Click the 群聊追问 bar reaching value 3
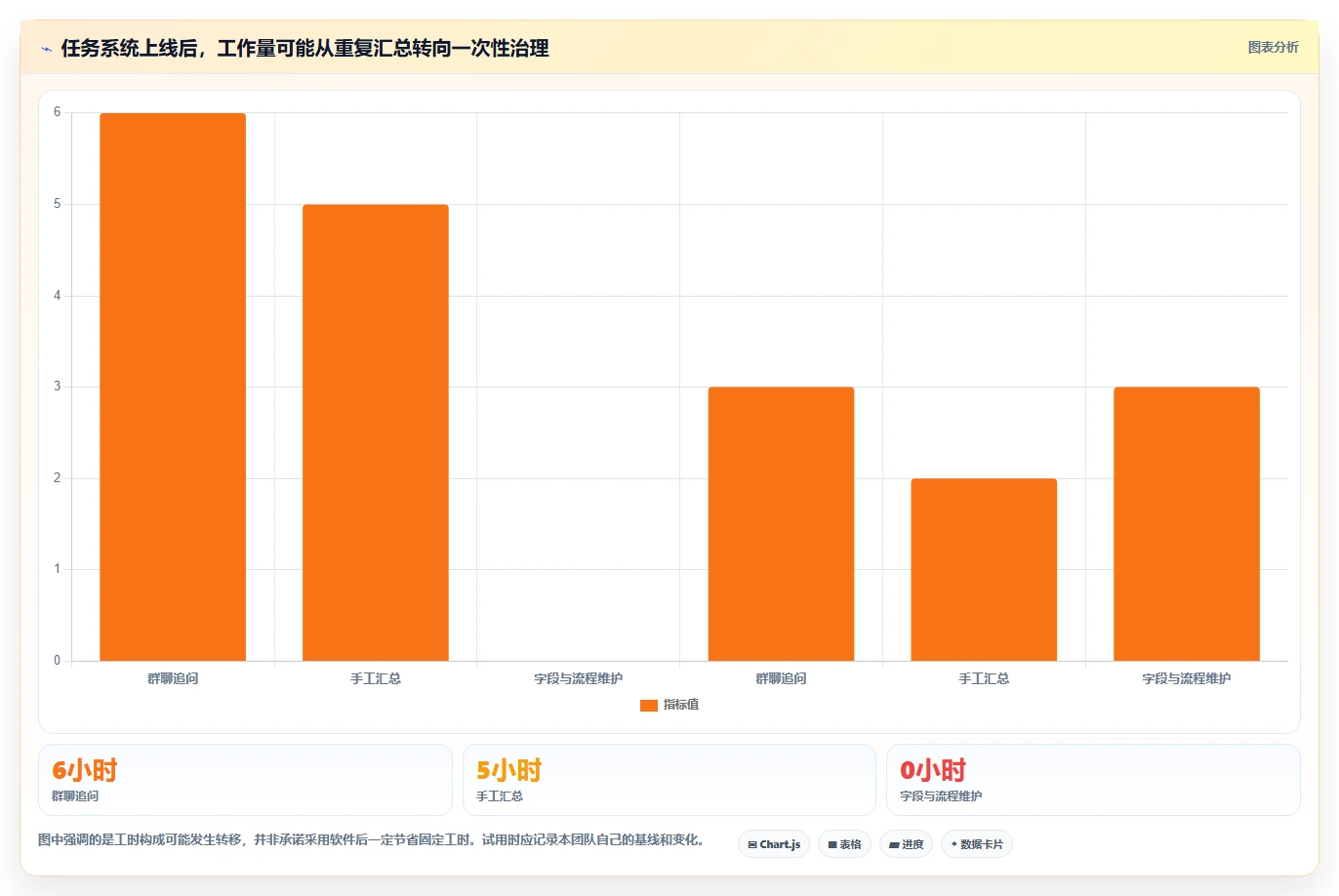1339x896 pixels. (781, 524)
